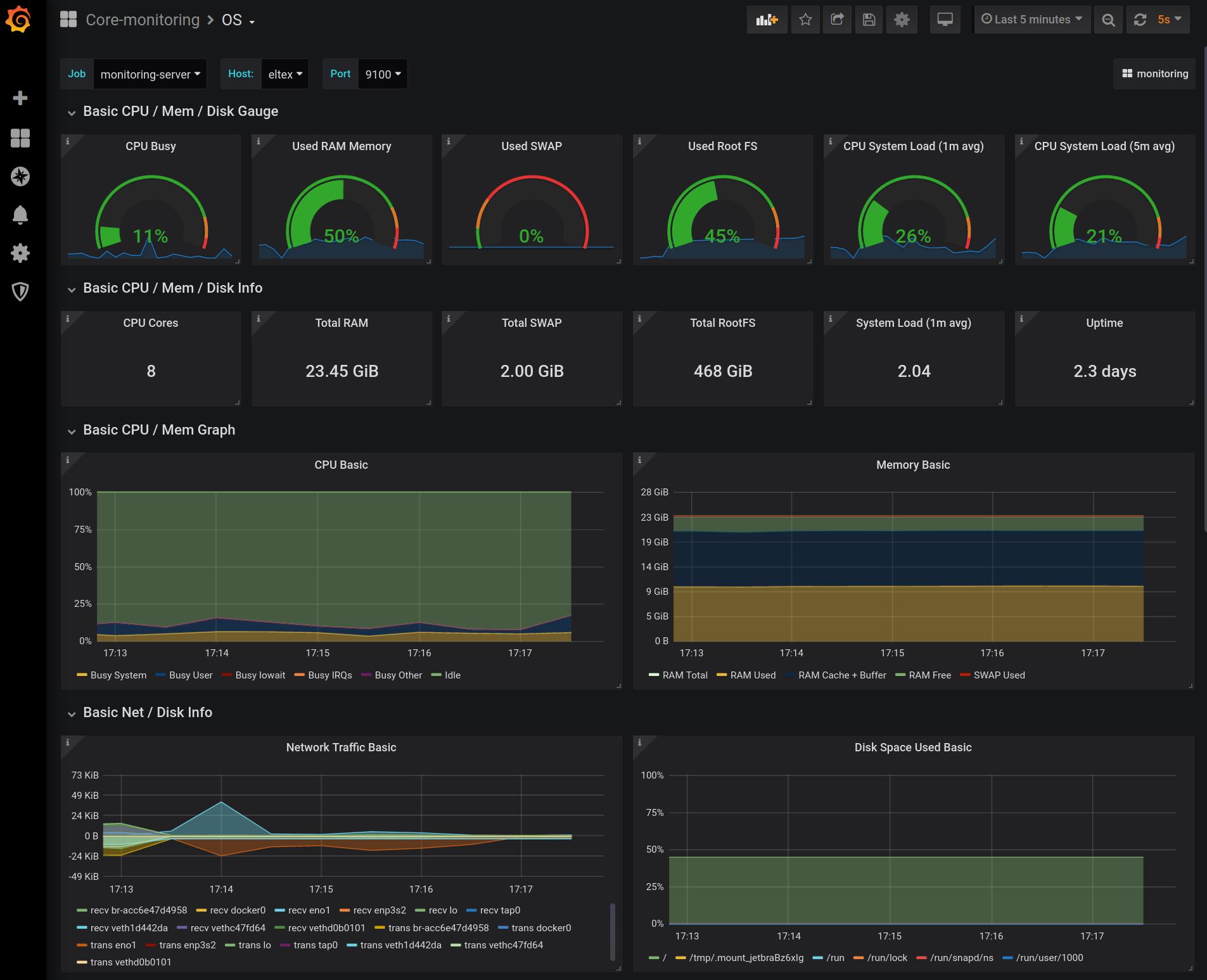This screenshot has height=980, width=1207.
Task: Save the dashboard using disk icon
Action: point(869,20)
